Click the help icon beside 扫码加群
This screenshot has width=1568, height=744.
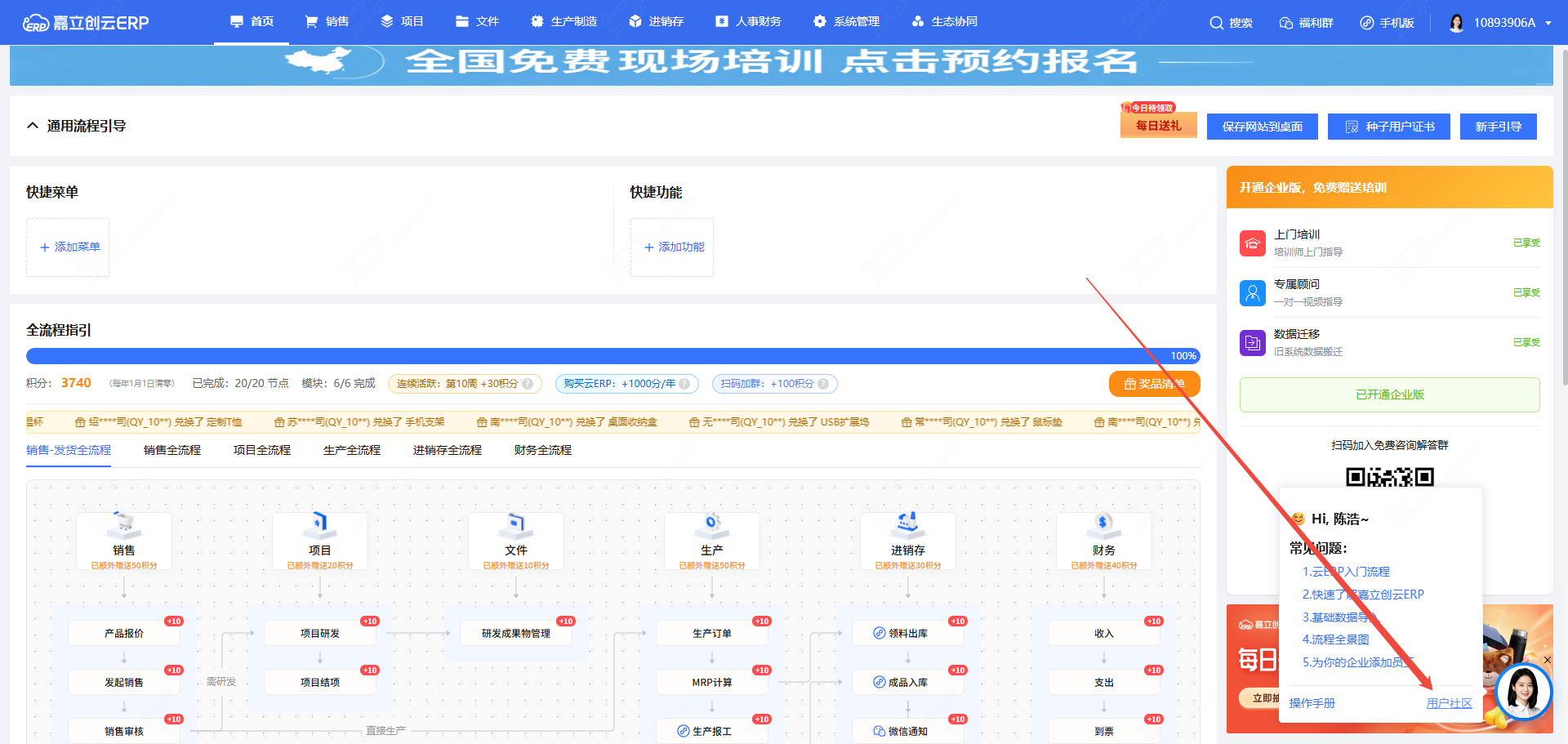pyautogui.click(x=823, y=384)
